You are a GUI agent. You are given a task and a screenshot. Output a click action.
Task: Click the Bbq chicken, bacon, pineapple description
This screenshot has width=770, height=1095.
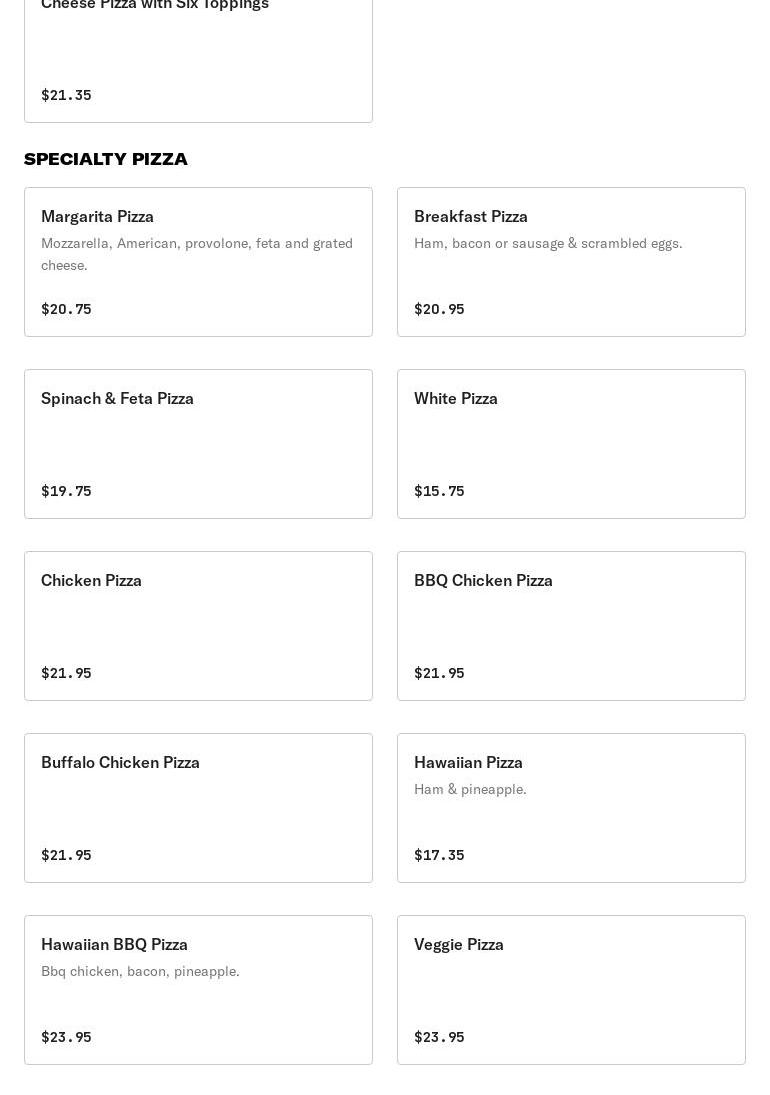(140, 971)
